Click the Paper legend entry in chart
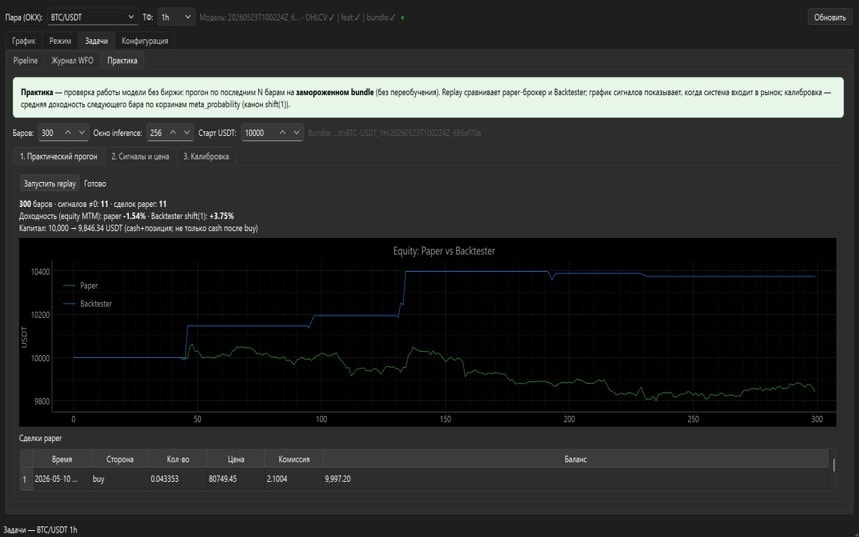 pyautogui.click(x=81, y=285)
